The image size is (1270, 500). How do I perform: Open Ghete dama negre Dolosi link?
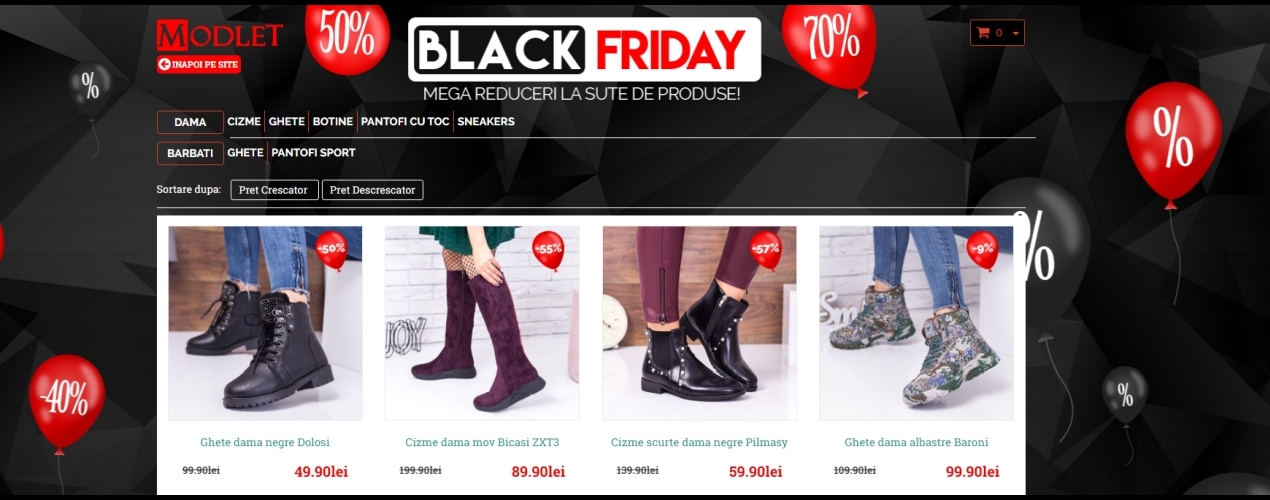[x=265, y=442]
